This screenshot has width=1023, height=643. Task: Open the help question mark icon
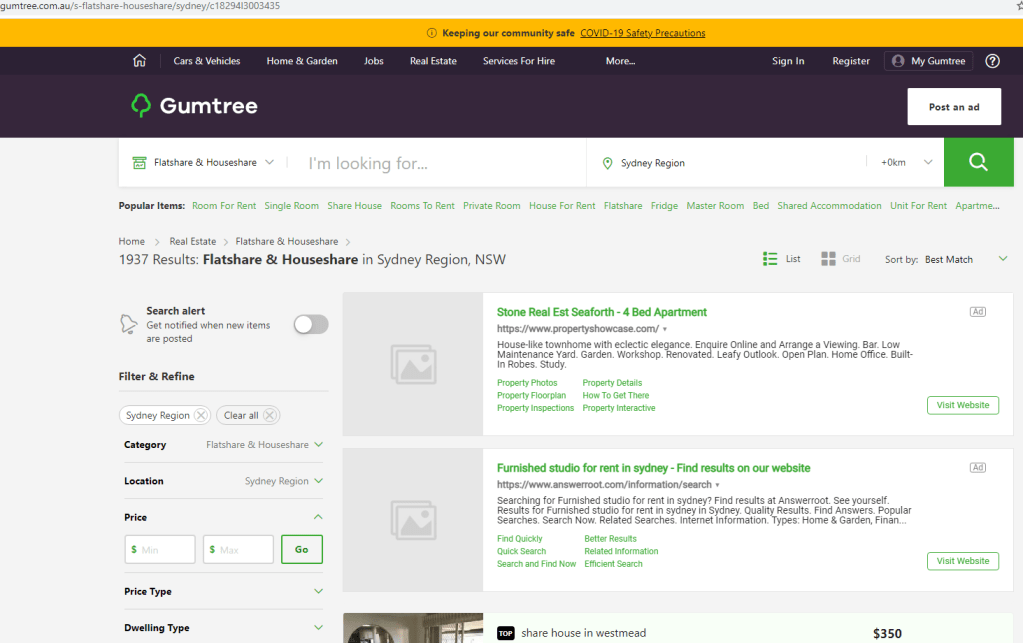click(x=992, y=61)
